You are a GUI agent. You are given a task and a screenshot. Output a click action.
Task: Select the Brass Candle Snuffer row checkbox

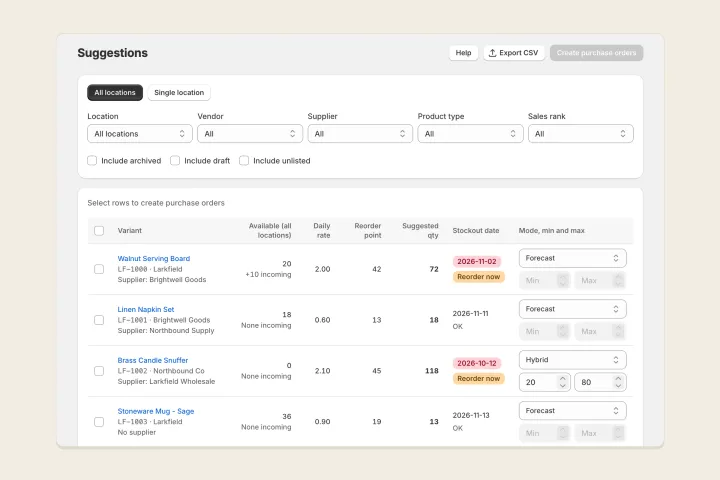tap(99, 371)
